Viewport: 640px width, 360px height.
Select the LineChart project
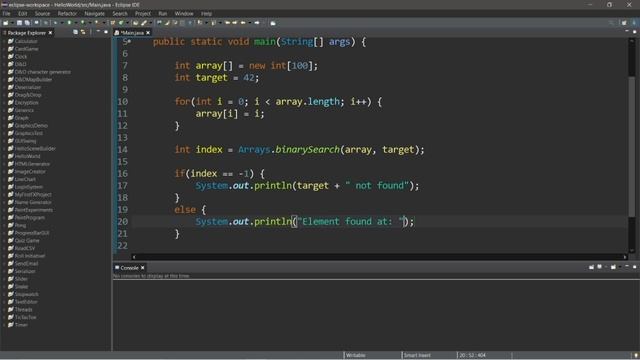[25, 179]
